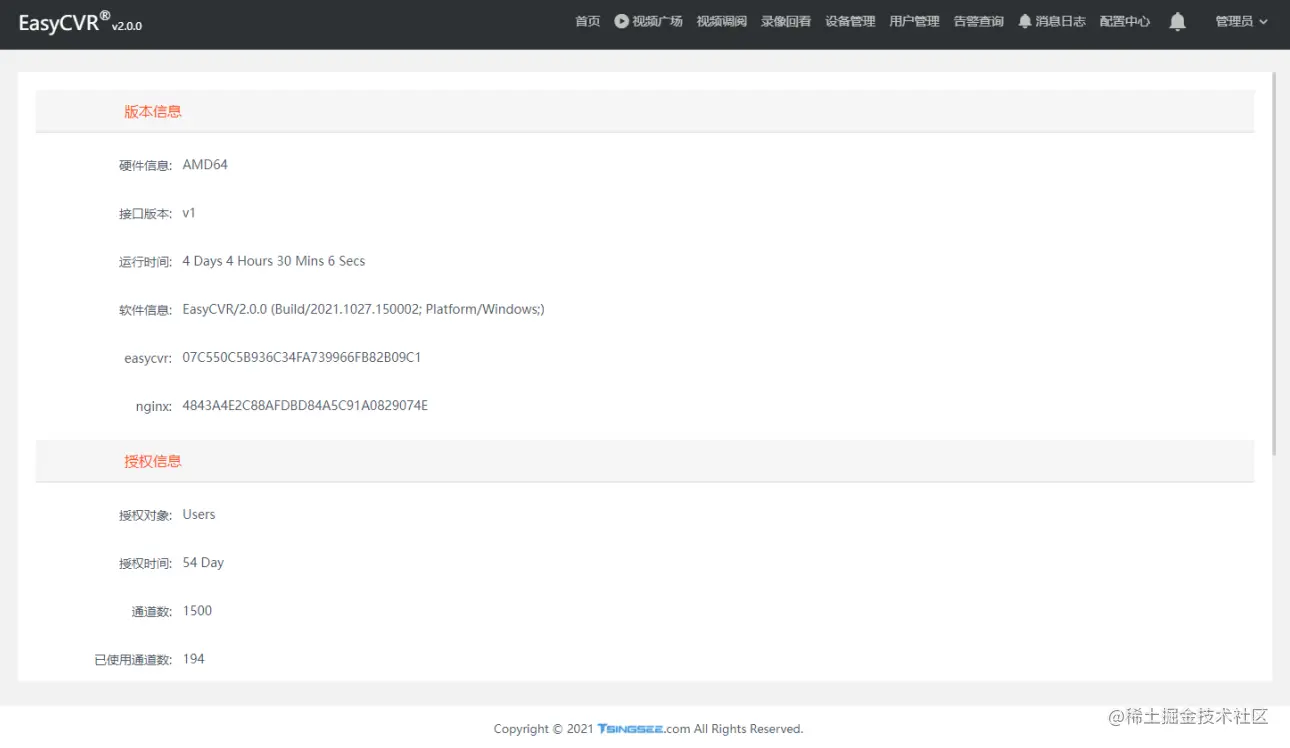The image size is (1290, 748).
Task: Click the Tsingsee.com footer link
Action: point(644,729)
